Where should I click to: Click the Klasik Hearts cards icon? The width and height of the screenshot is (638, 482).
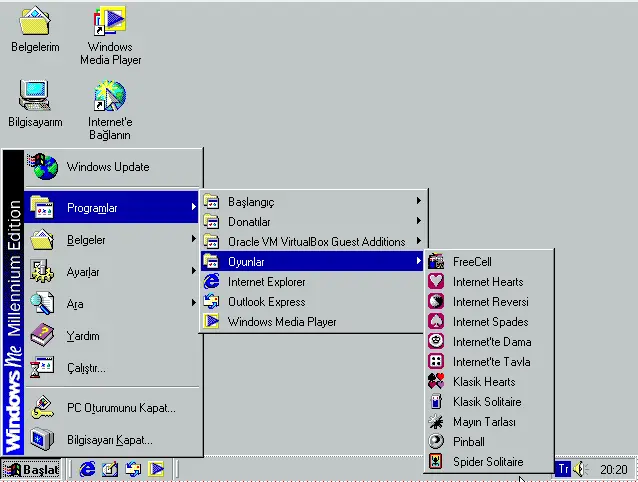[x=436, y=381]
